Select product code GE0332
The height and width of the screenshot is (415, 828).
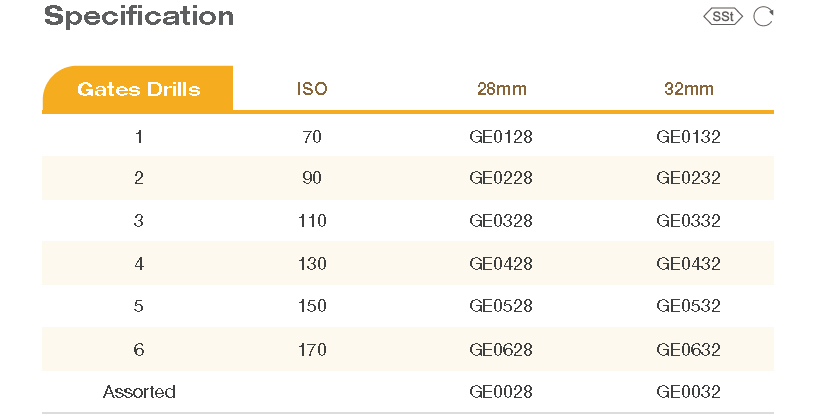(x=688, y=221)
